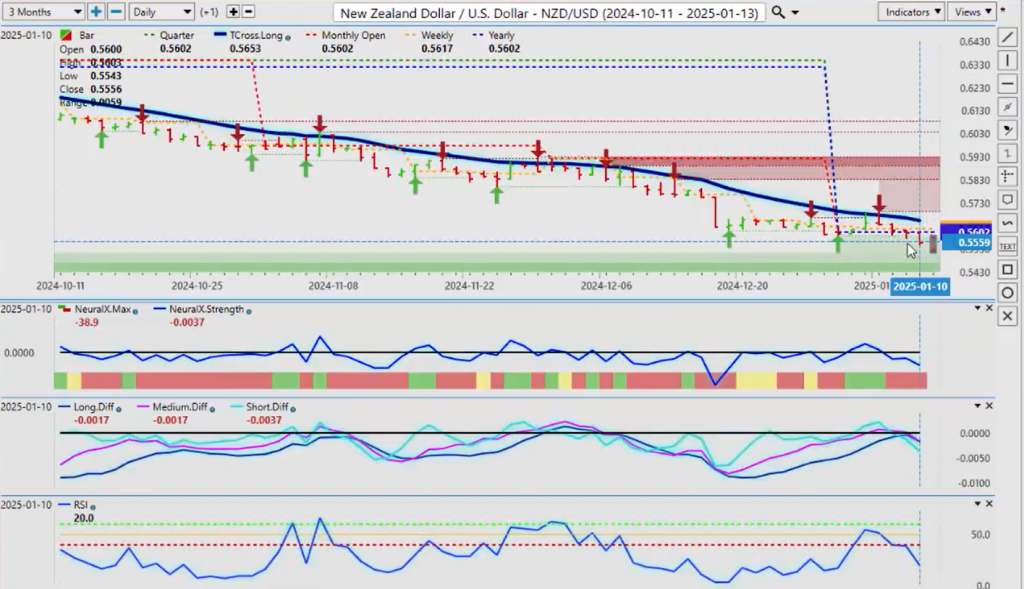Click the info dot next to Medium.Diff
Viewport: 1024px width, 589px height.
(212, 409)
